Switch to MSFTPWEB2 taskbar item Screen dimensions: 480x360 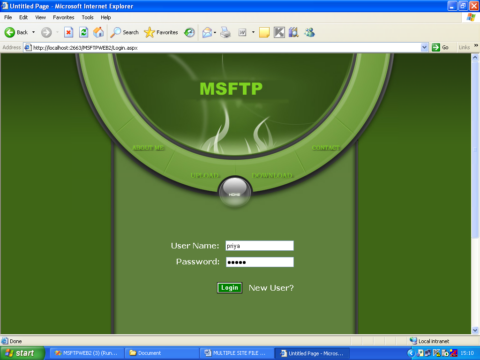(87, 353)
